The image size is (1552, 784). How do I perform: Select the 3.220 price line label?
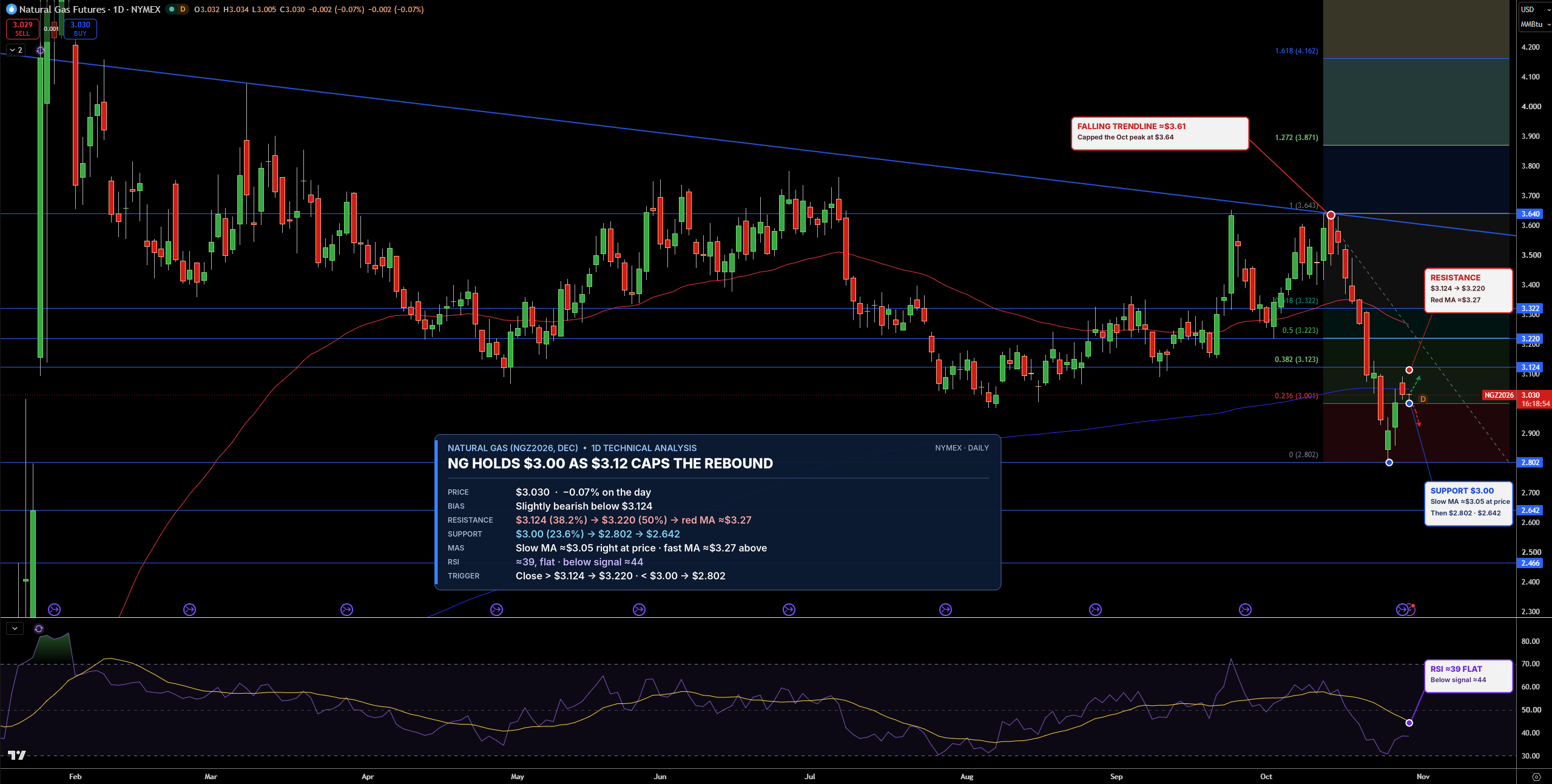[1530, 339]
